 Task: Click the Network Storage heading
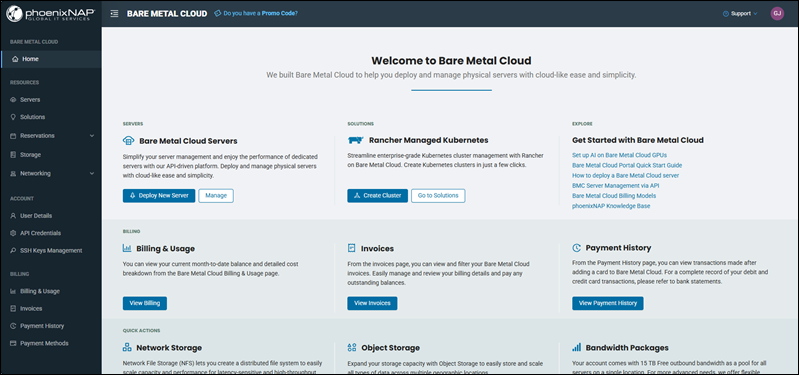click(x=169, y=348)
